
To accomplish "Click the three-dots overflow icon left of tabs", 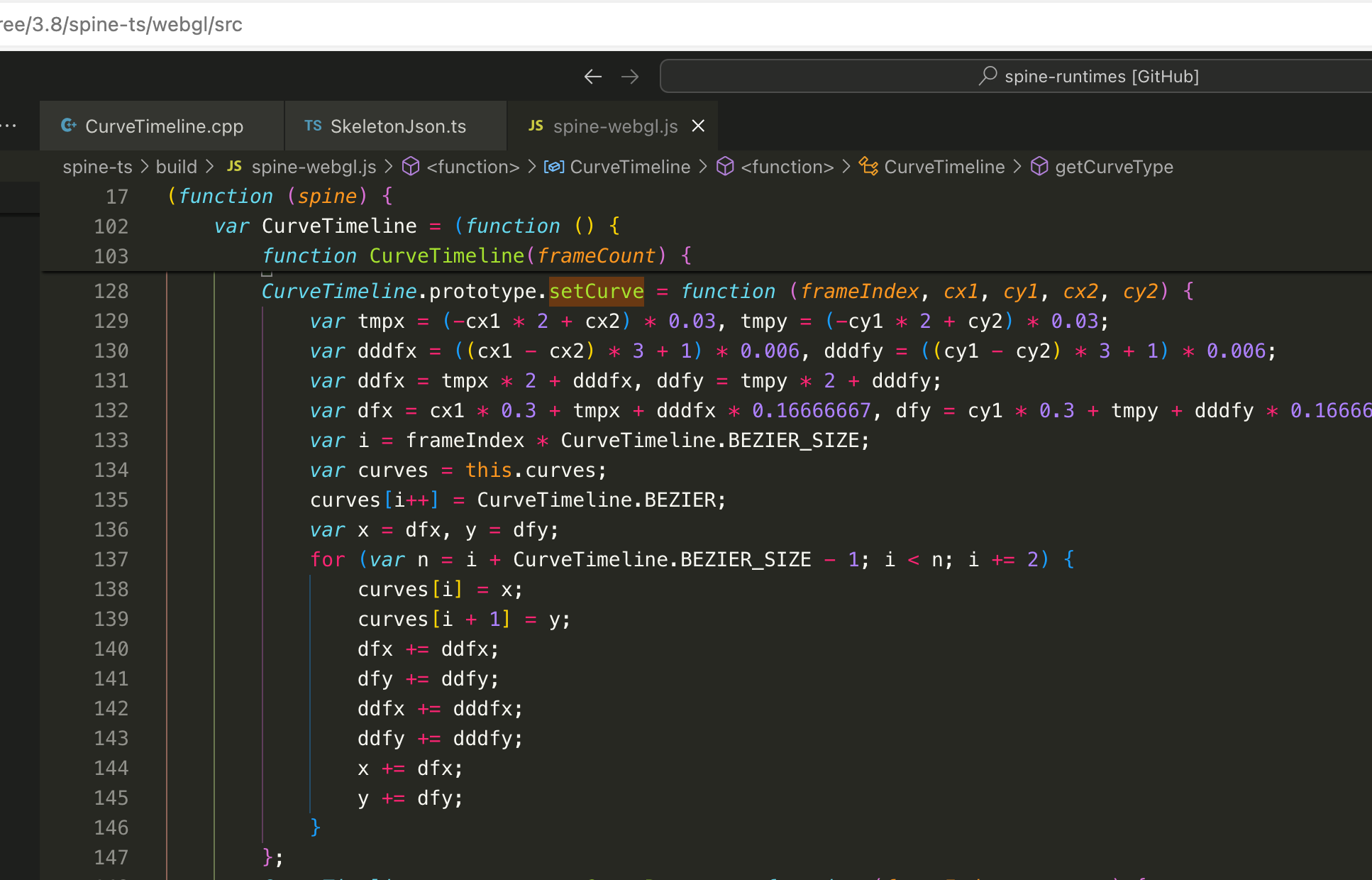I will click(9, 126).
